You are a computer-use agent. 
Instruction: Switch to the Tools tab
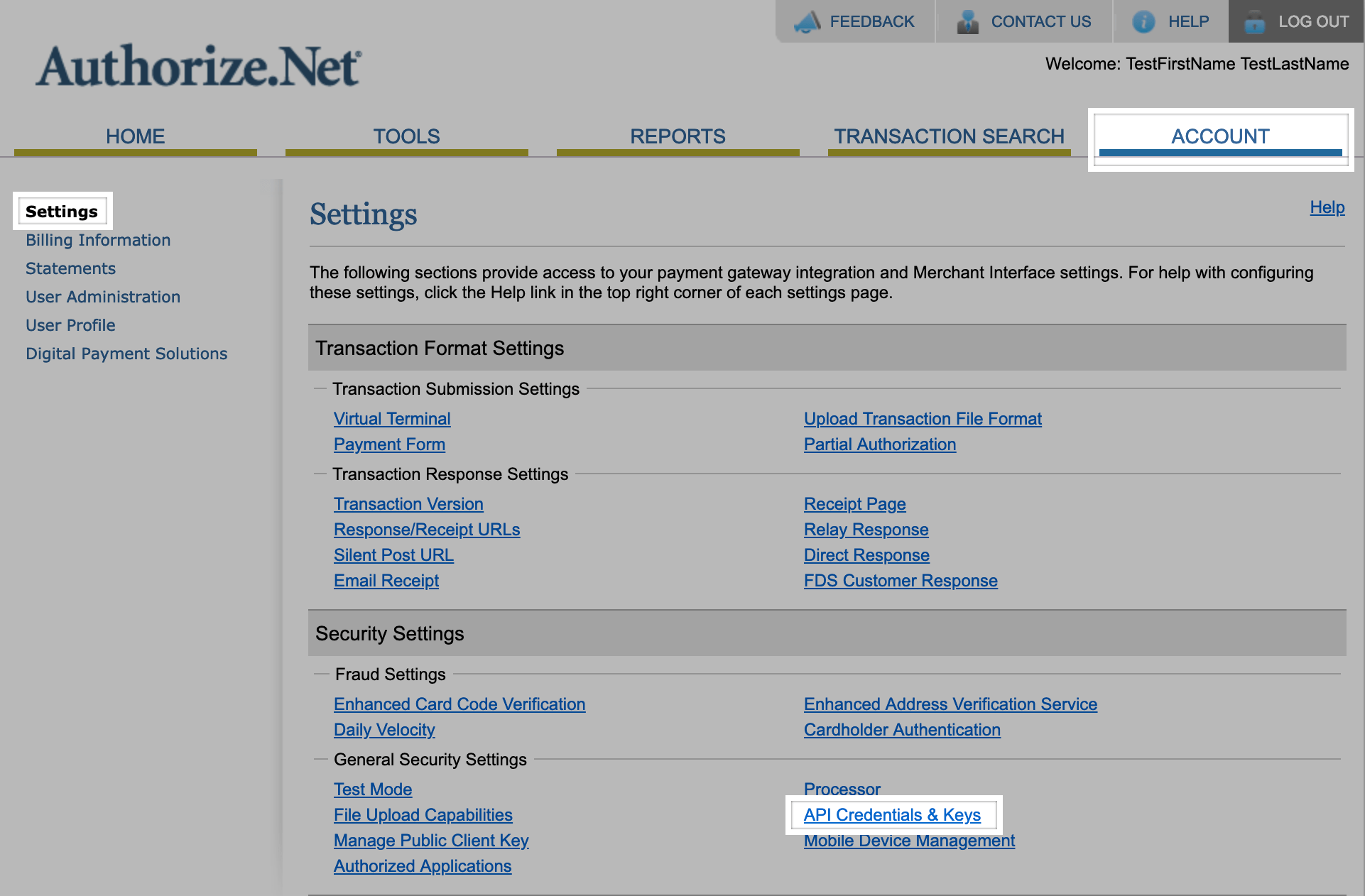406,136
